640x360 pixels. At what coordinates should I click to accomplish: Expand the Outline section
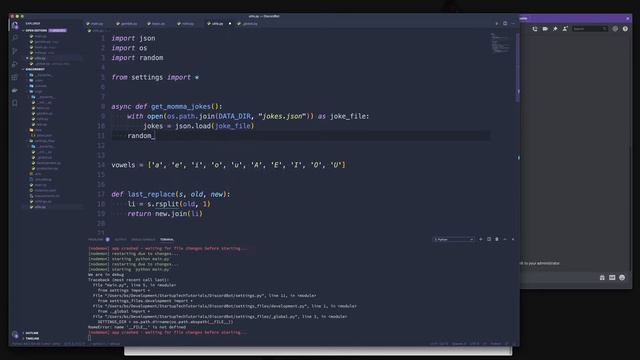(x=32, y=333)
